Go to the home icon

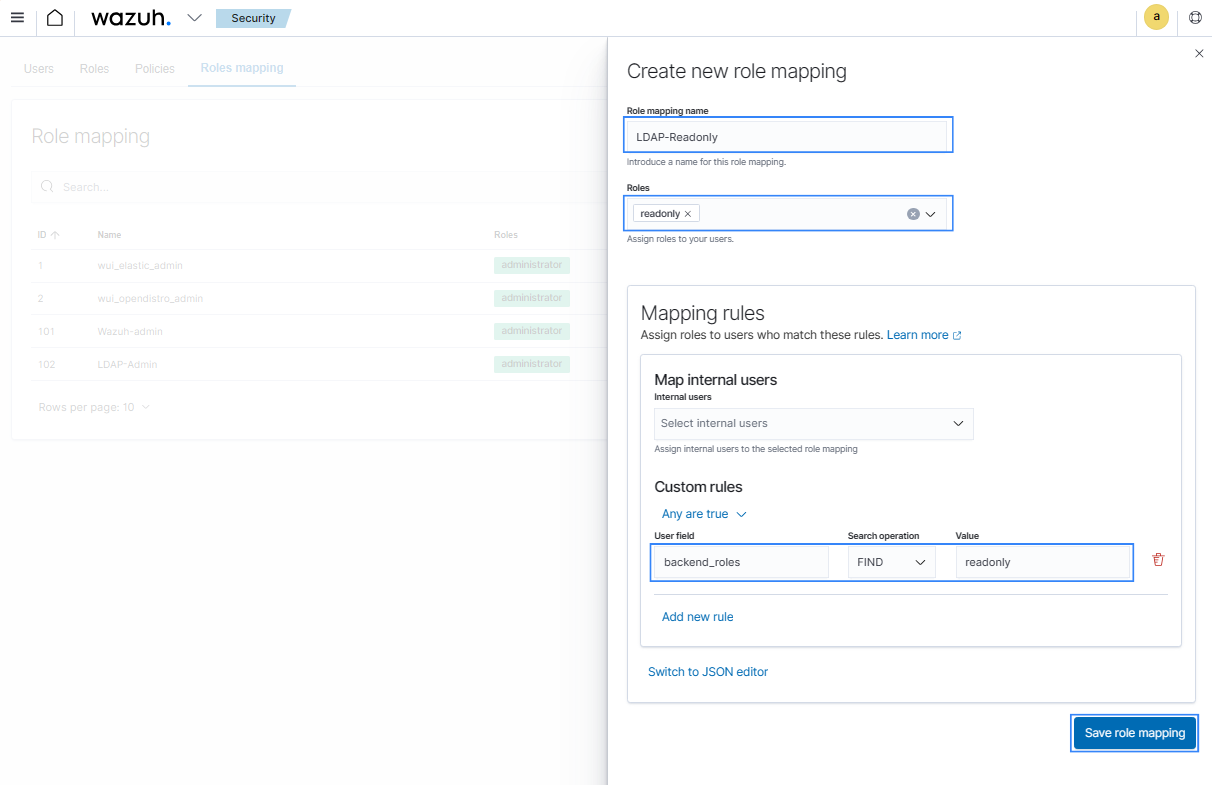tap(55, 18)
